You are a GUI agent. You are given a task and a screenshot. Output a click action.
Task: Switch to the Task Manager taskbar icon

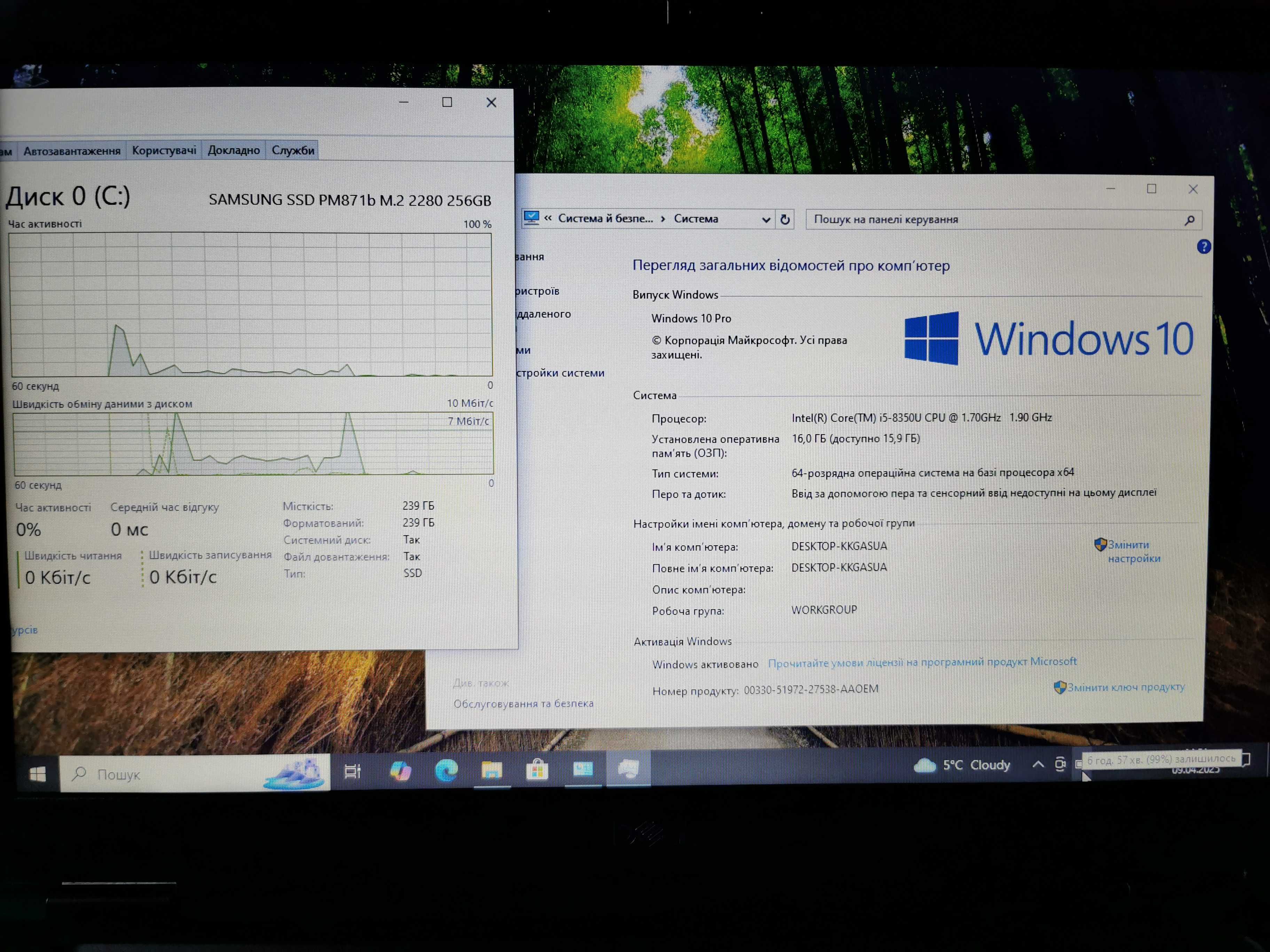point(629,768)
